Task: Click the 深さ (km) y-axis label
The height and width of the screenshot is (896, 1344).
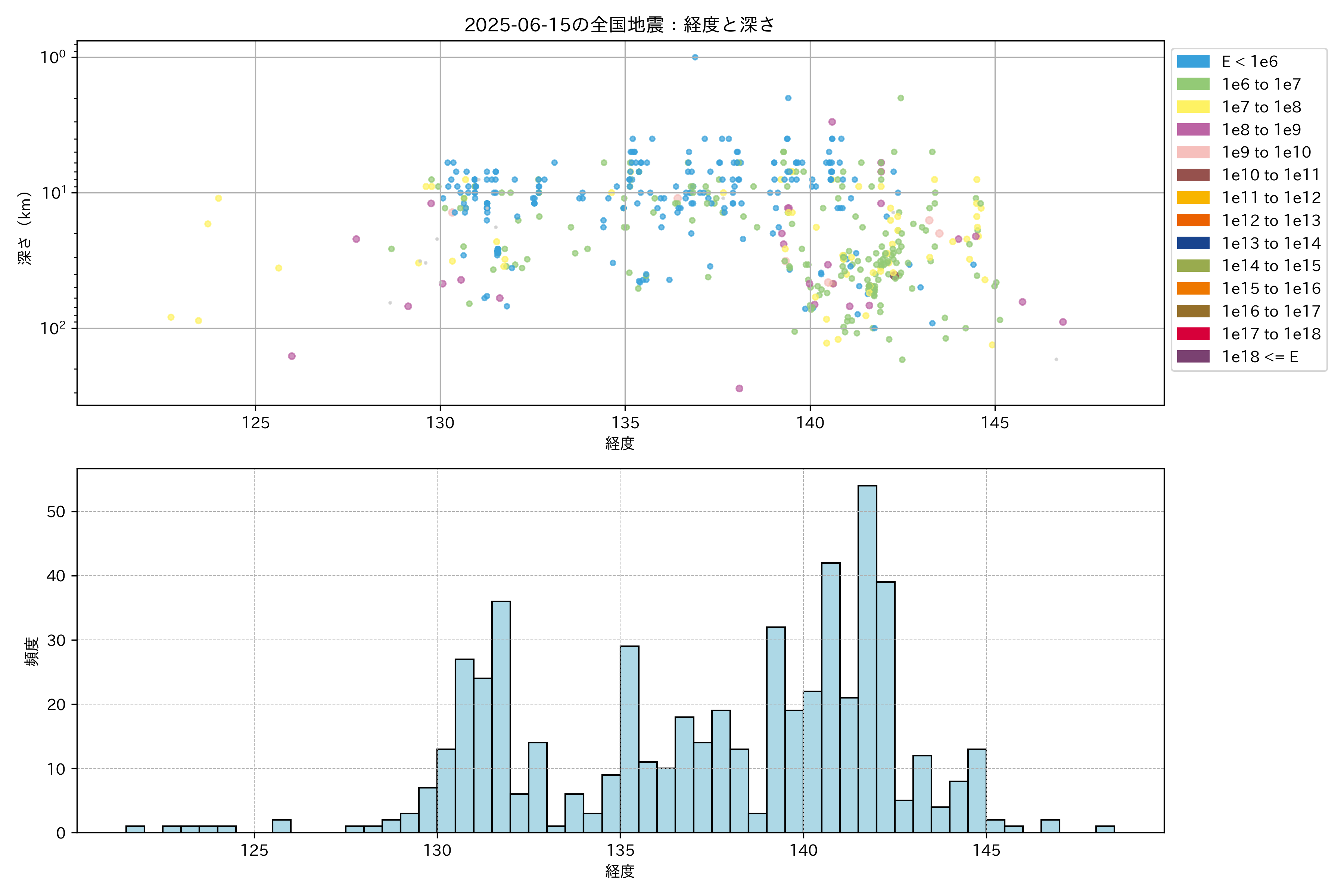Action: tap(25, 228)
